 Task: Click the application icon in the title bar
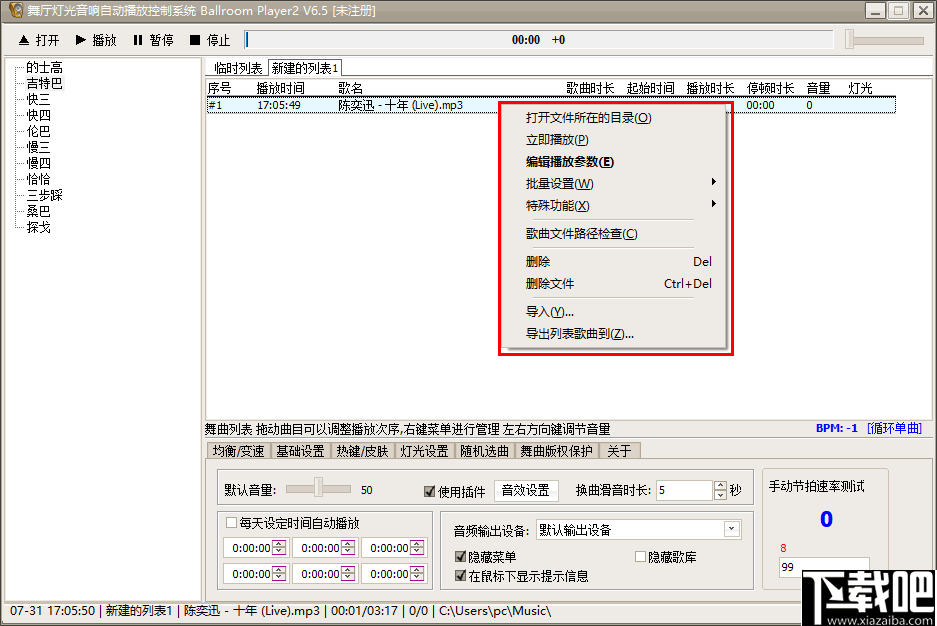point(14,11)
